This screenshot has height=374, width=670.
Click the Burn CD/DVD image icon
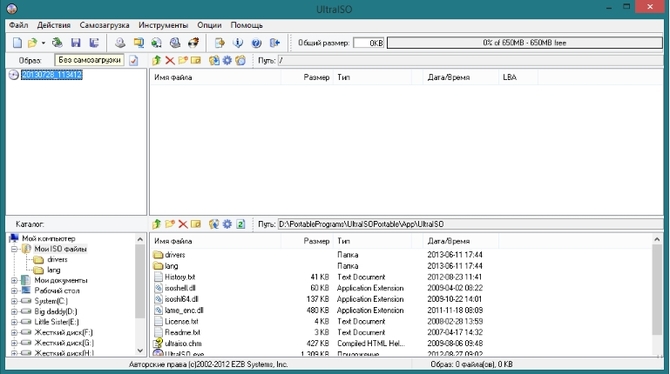pyautogui.click(x=194, y=43)
